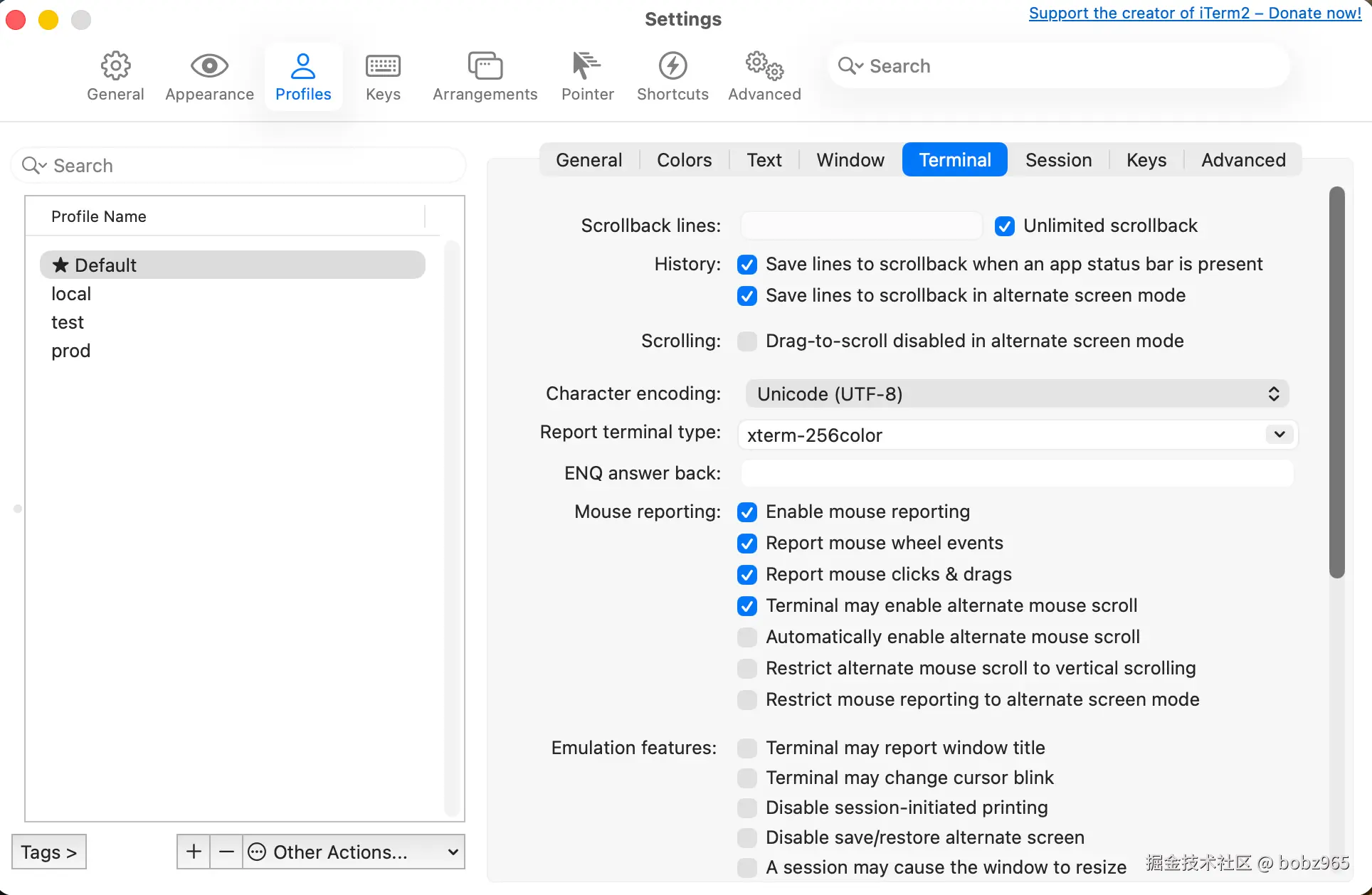This screenshot has height=895, width=1372.
Task: Click the Scrollback lines input field
Action: point(861,226)
